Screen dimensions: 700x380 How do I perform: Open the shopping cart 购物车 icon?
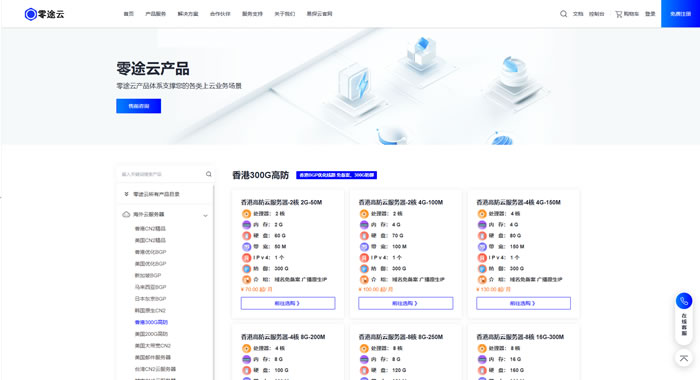618,14
